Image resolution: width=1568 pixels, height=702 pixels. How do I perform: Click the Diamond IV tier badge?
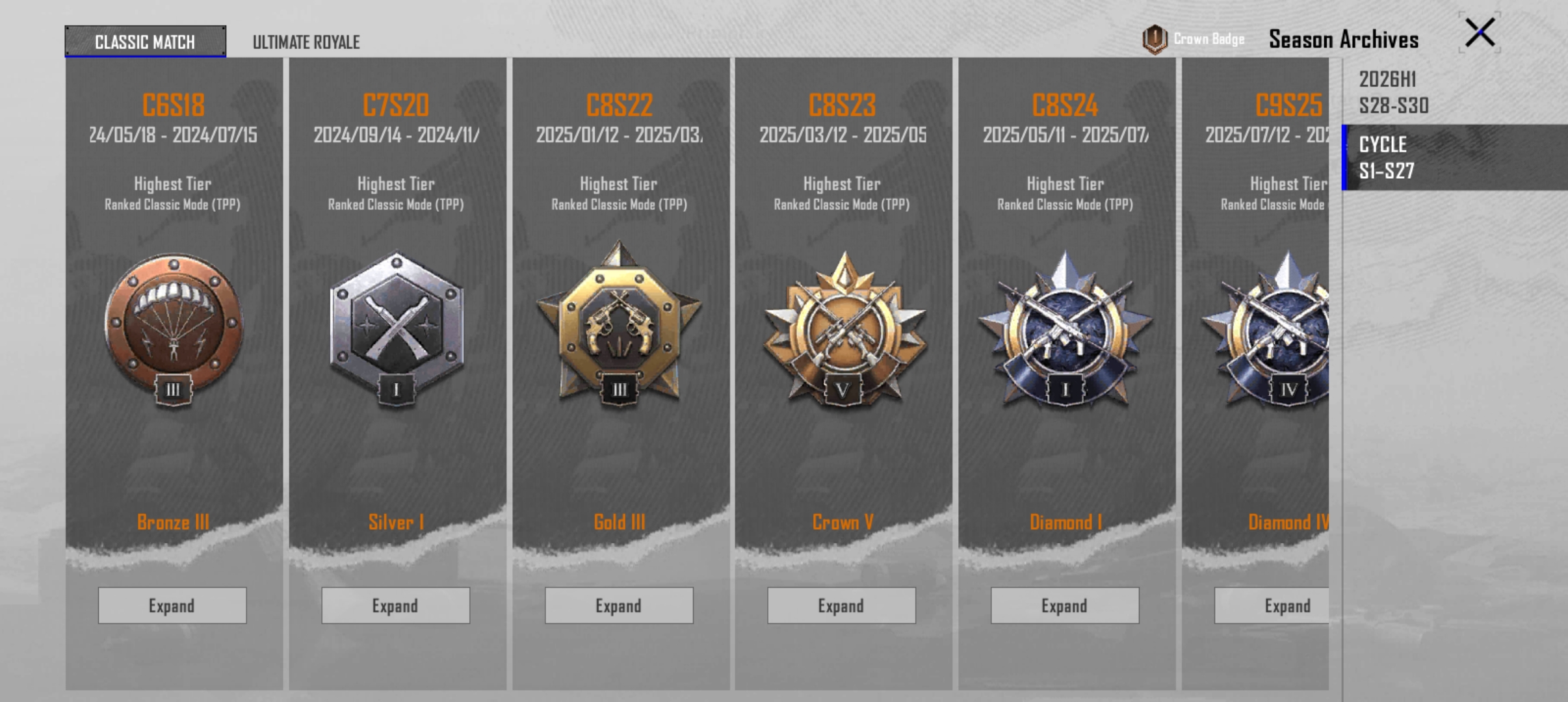(1266, 330)
